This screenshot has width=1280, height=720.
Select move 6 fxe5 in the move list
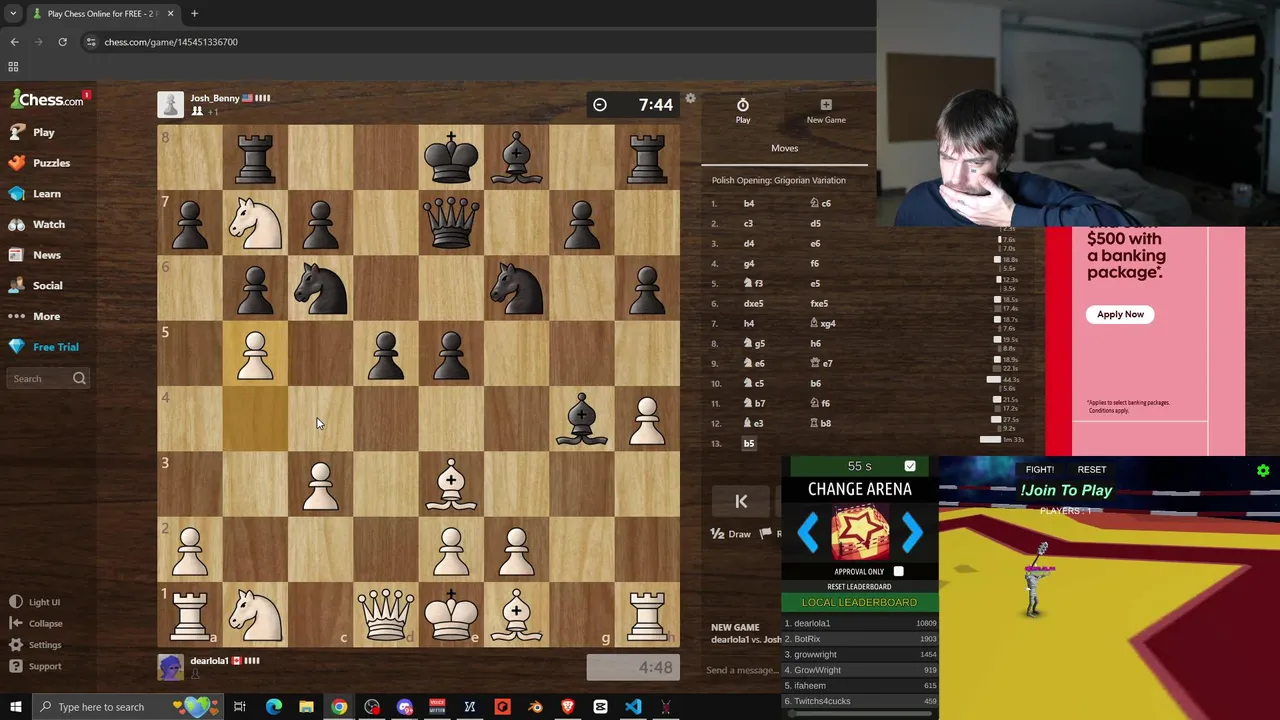pos(819,303)
